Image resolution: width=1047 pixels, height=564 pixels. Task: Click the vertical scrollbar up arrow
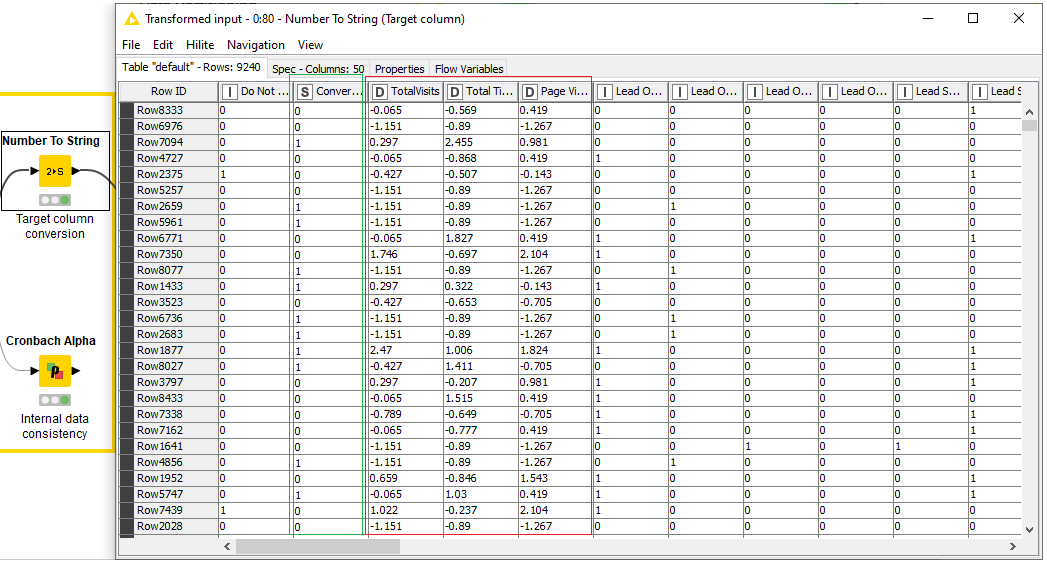pyautogui.click(x=1029, y=112)
